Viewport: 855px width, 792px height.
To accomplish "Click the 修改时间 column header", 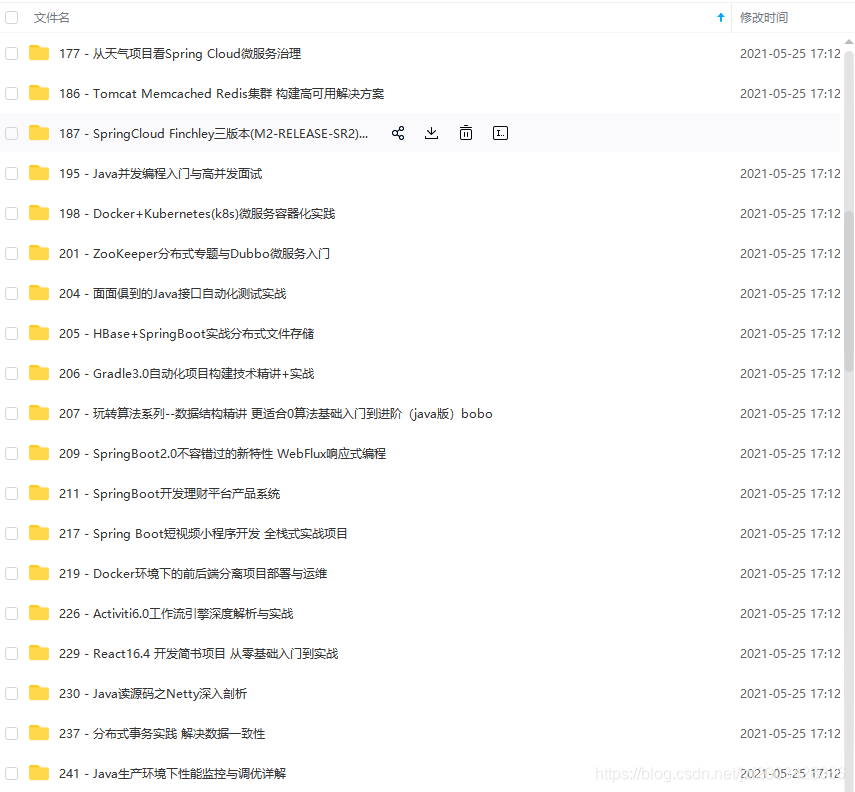I will pyautogui.click(x=764, y=17).
